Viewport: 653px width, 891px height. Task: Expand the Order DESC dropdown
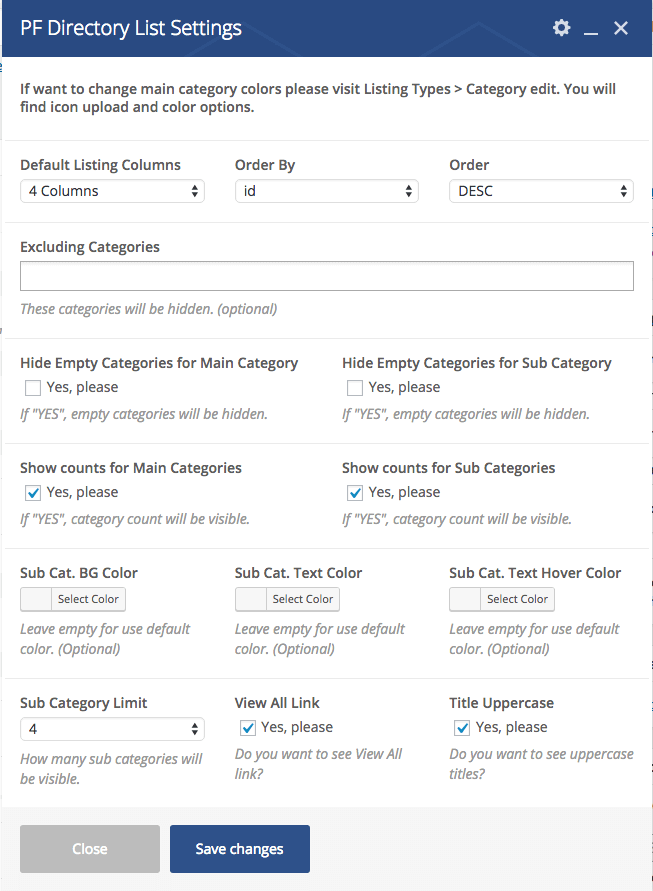pos(541,191)
